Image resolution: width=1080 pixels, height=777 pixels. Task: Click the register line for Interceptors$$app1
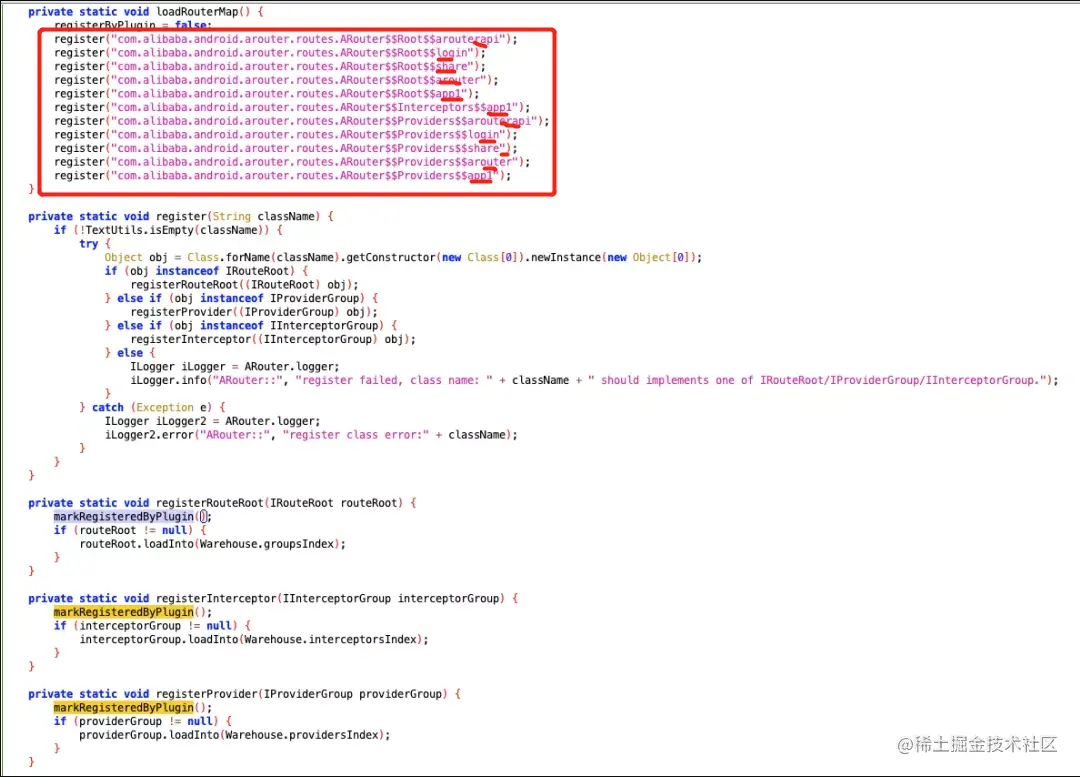point(292,107)
